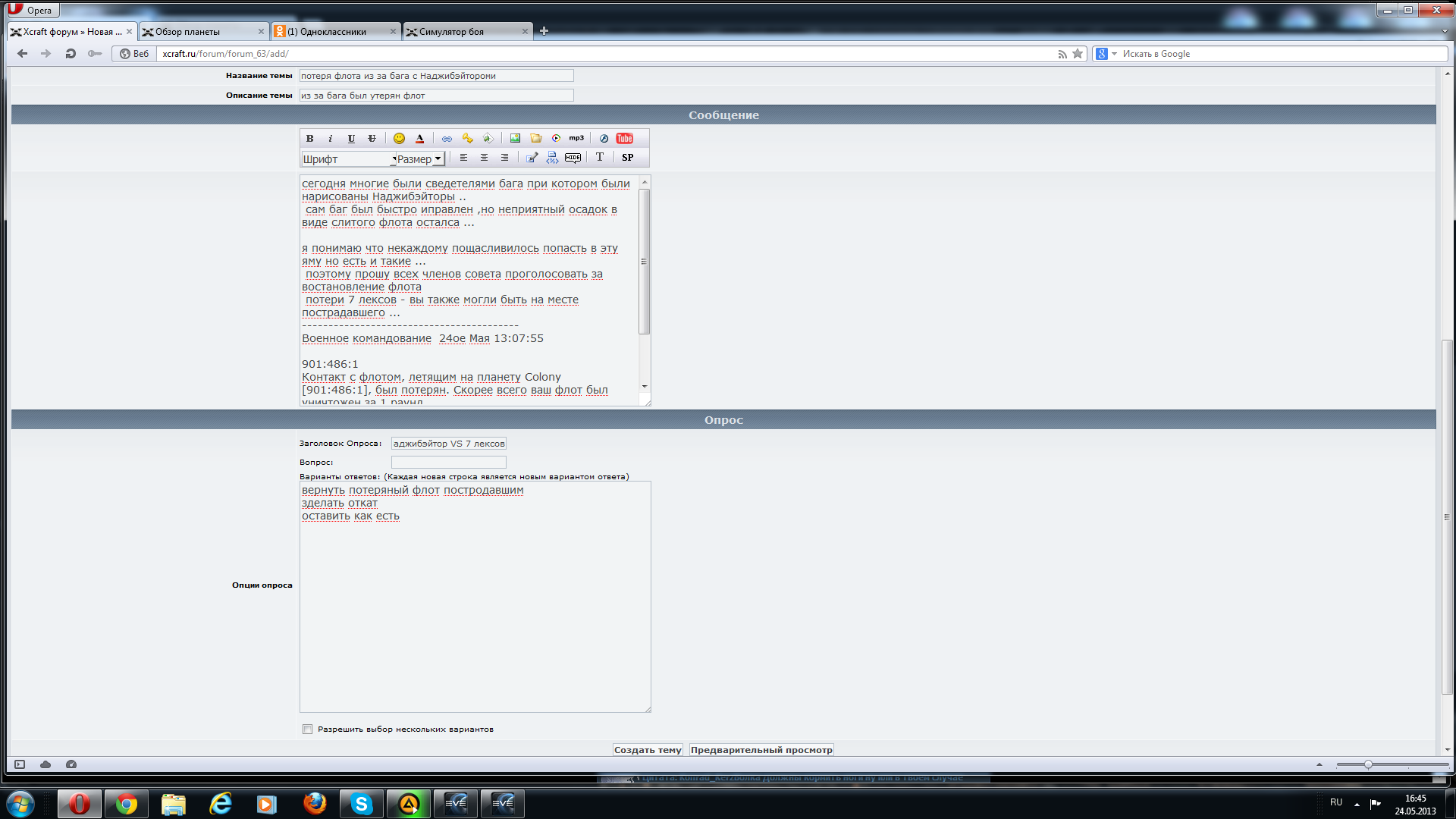Viewport: 1456px width, 819px height.
Task: Open Google Chrome from the taskbar
Action: point(127,804)
